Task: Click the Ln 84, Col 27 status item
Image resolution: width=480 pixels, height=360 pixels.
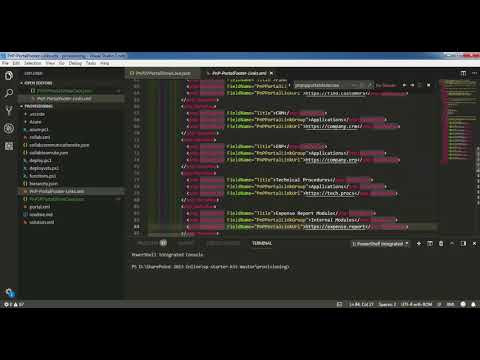Action: [361, 304]
